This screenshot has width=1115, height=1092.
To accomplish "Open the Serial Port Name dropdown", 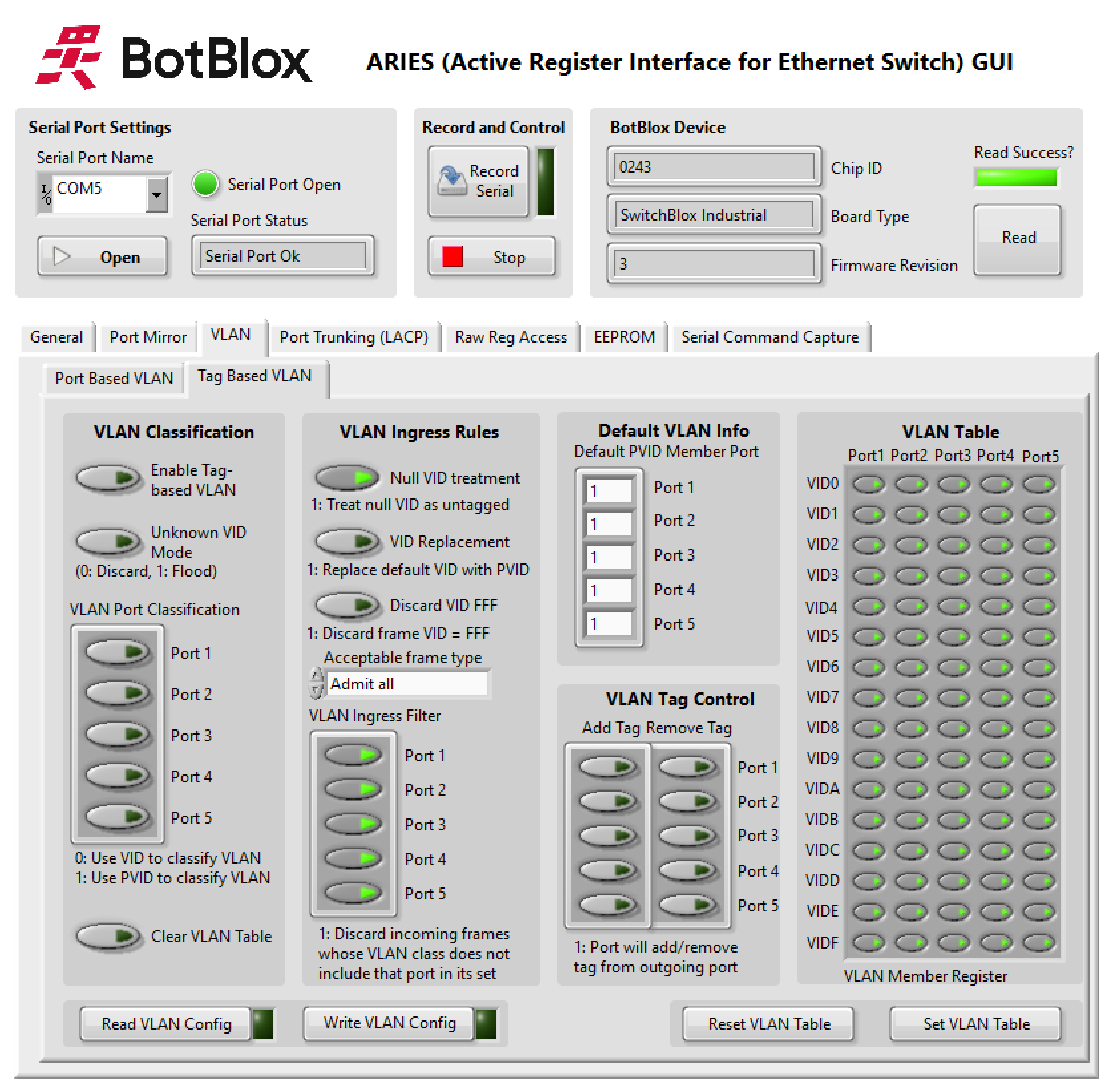I will pyautogui.click(x=157, y=194).
